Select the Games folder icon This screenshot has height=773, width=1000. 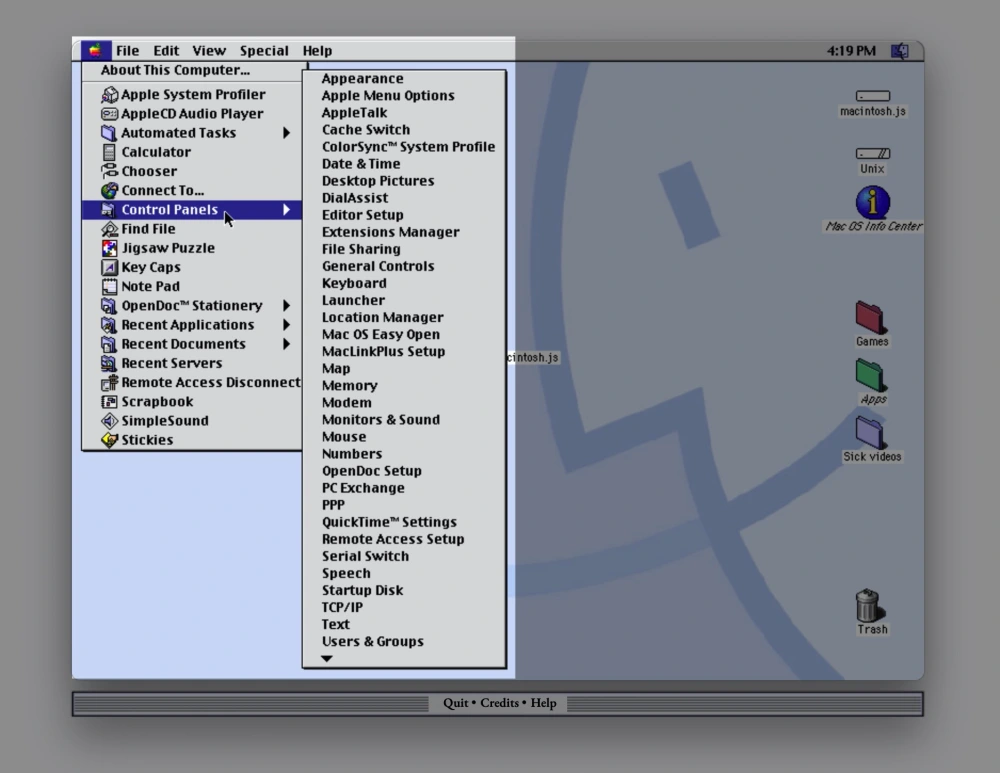(x=871, y=318)
